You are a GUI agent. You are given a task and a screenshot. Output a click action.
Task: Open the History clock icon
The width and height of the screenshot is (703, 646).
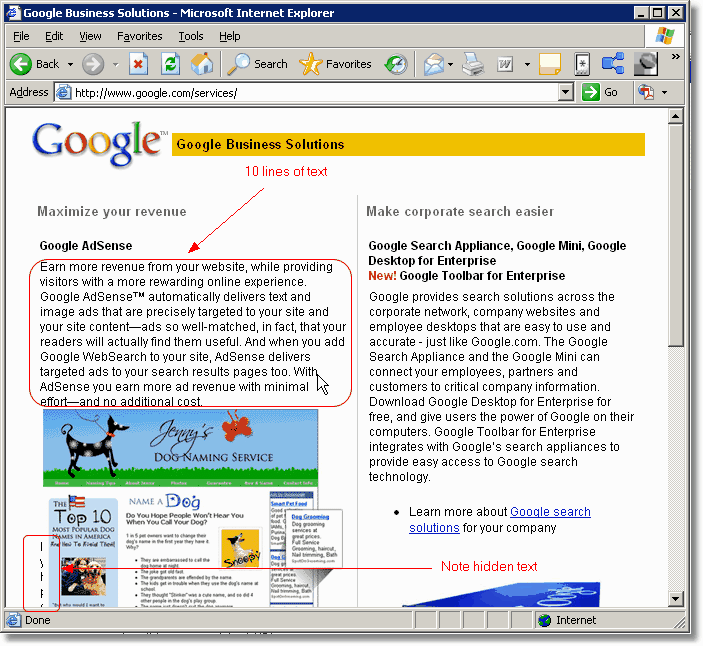(x=396, y=64)
